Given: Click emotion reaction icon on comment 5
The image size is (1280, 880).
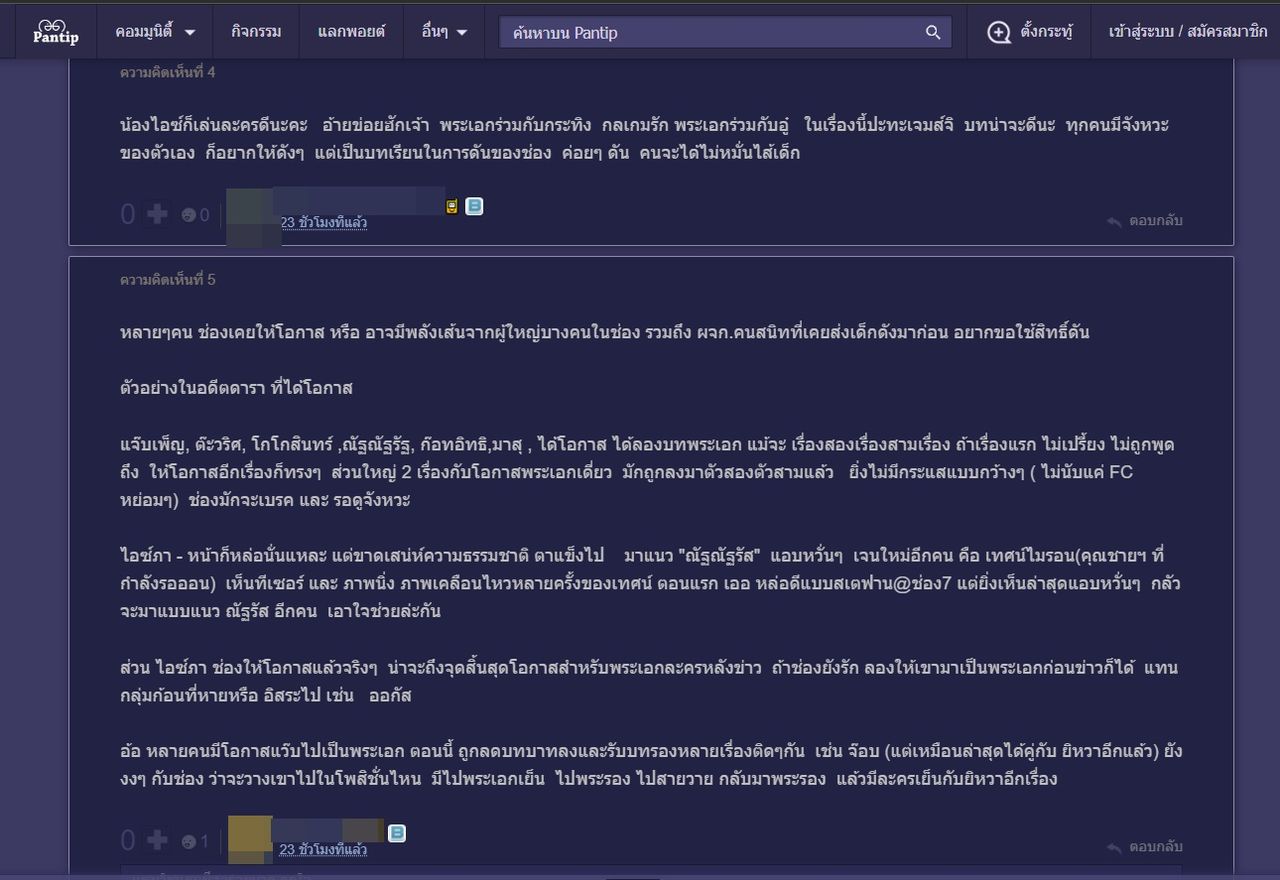Looking at the screenshot, I should (x=189, y=842).
